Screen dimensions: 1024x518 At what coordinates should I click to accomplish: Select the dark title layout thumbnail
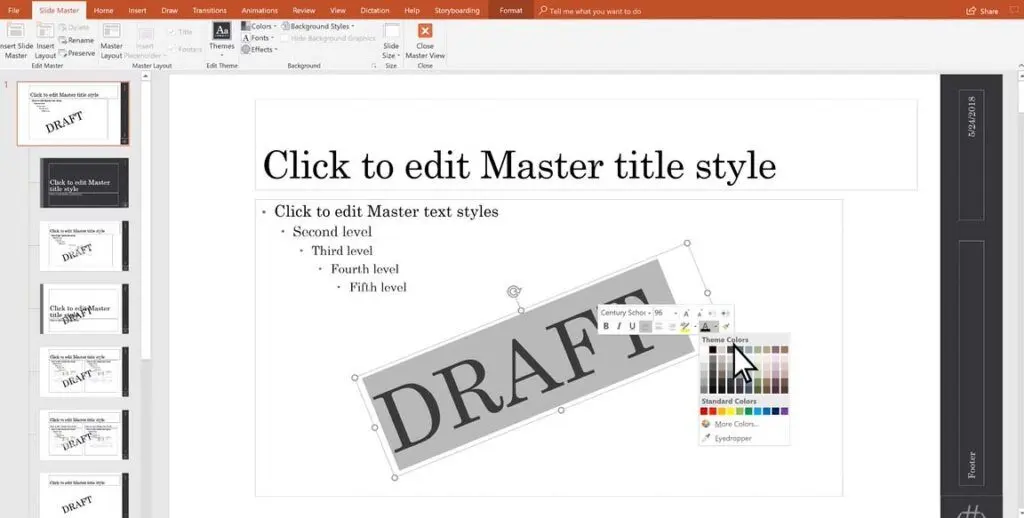coord(84,183)
